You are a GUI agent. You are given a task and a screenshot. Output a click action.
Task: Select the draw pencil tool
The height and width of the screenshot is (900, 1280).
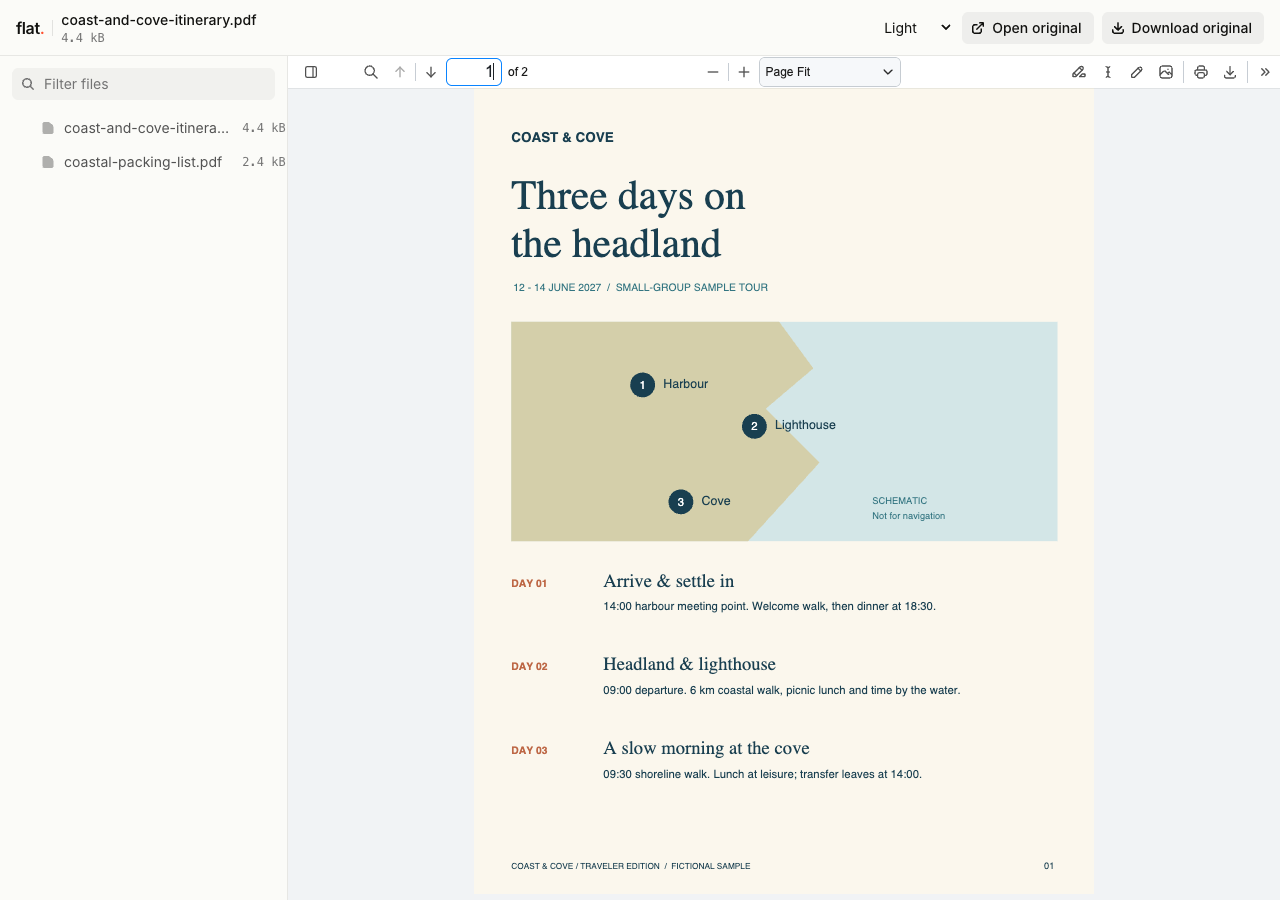coord(1137,72)
